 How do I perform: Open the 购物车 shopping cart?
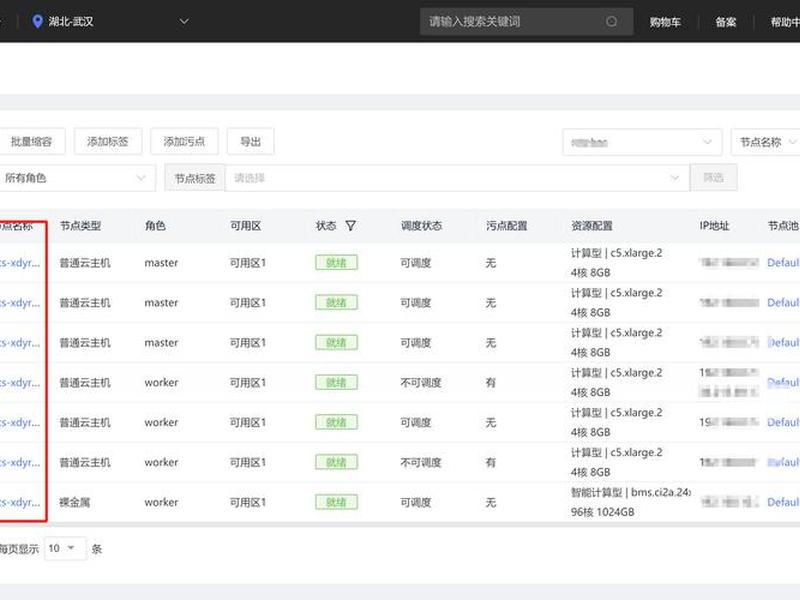665,22
